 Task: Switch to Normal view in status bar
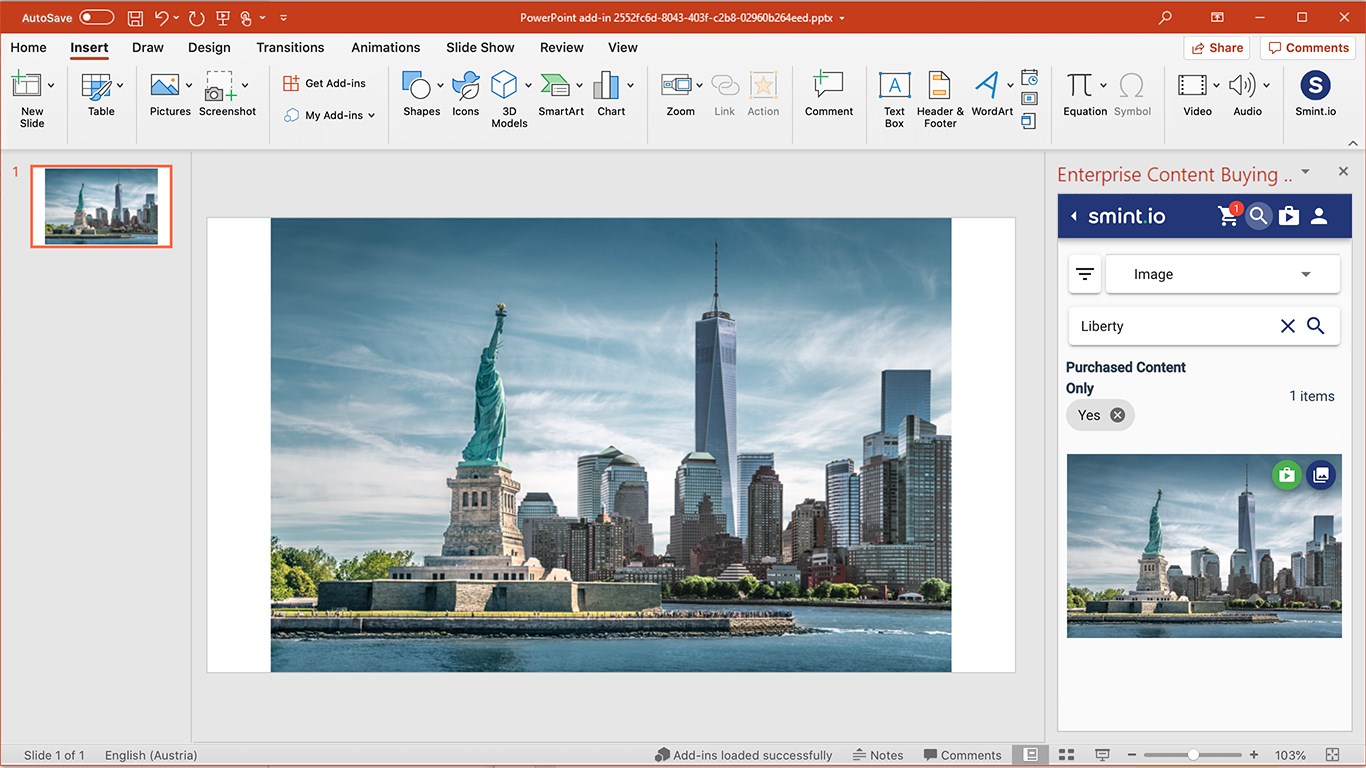1030,755
